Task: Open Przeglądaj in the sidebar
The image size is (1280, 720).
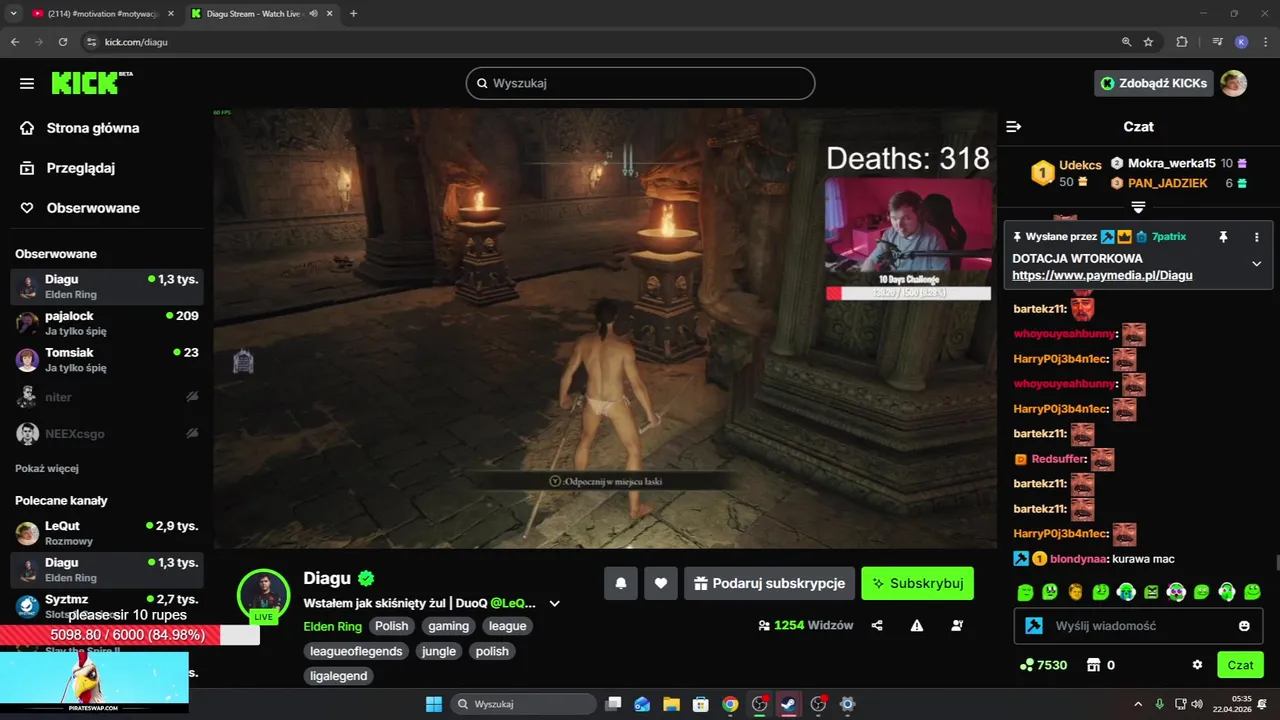Action: pos(80,168)
